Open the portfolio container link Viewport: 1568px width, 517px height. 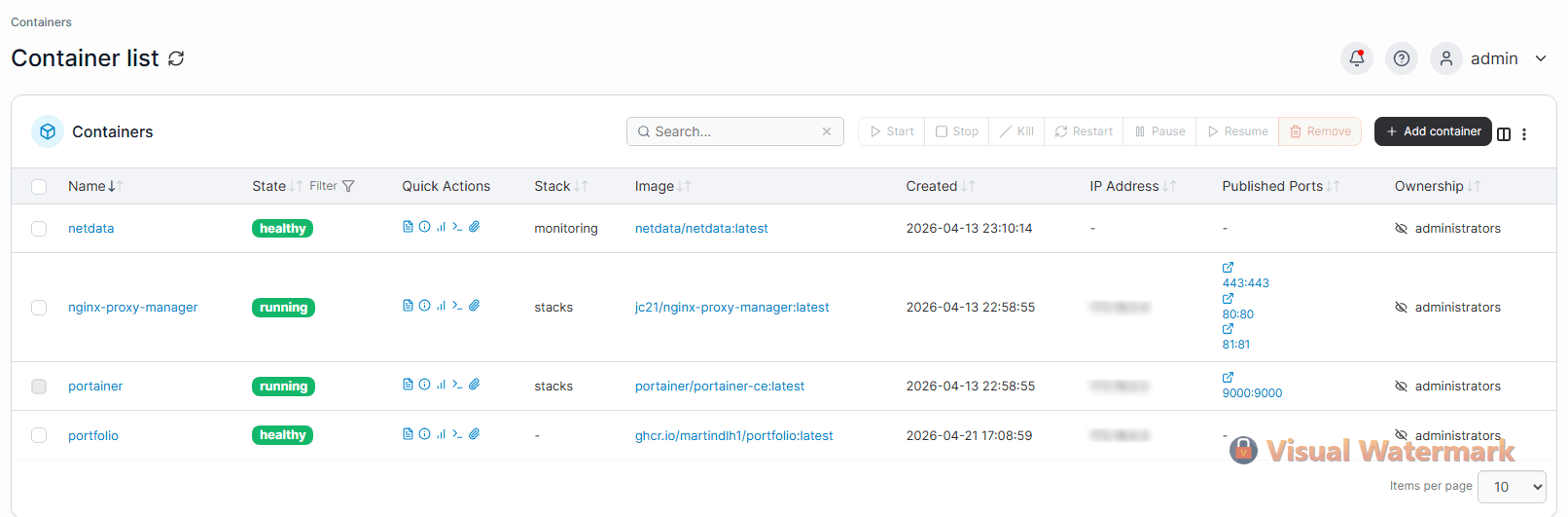93,436
